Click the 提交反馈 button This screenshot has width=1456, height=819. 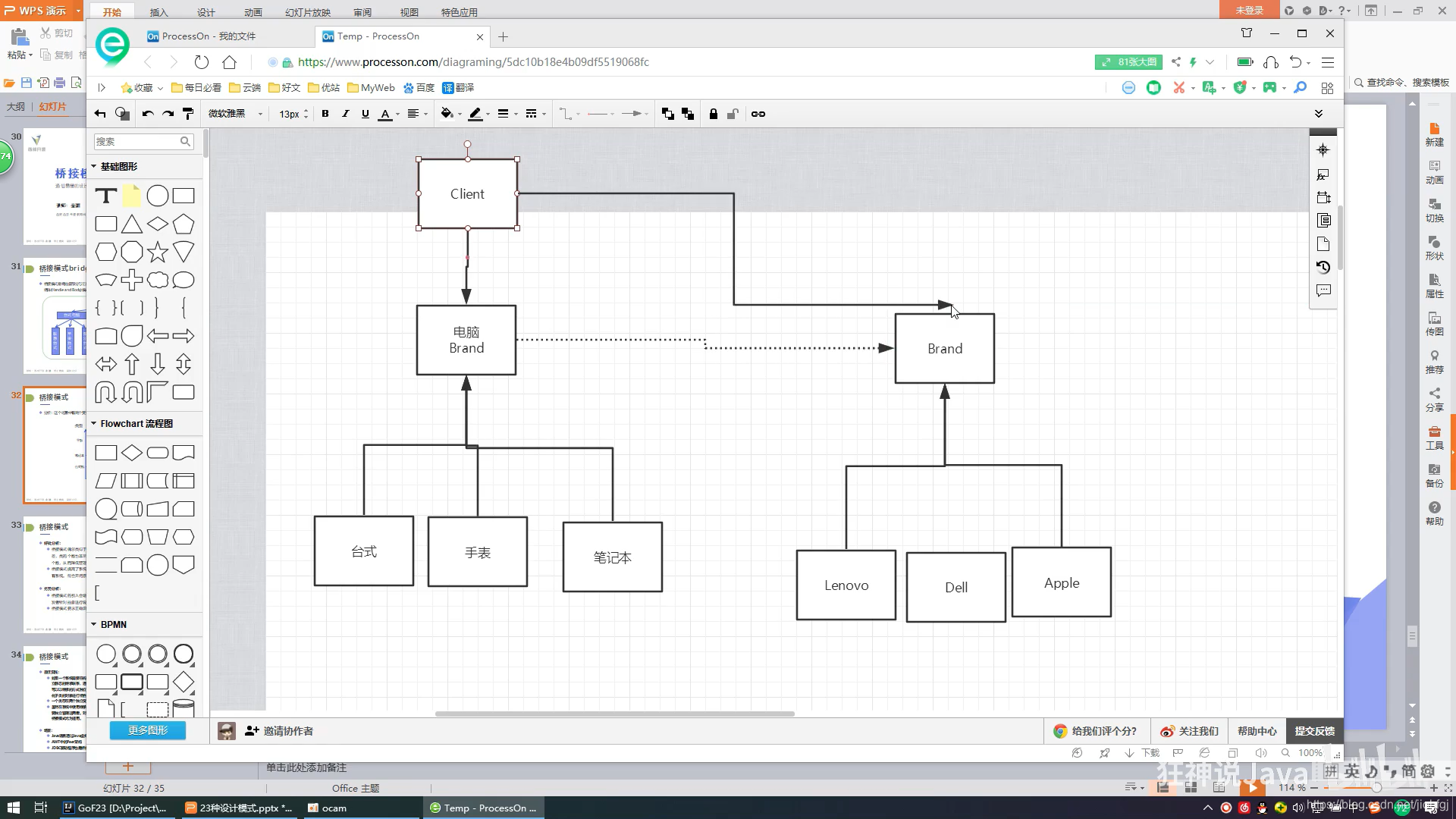tap(1315, 731)
